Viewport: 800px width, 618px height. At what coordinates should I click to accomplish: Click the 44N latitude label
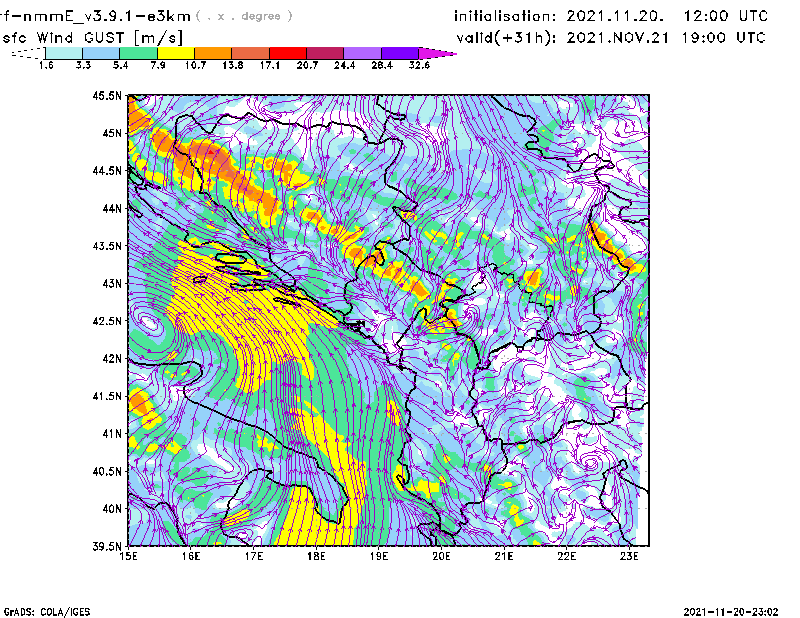112,208
